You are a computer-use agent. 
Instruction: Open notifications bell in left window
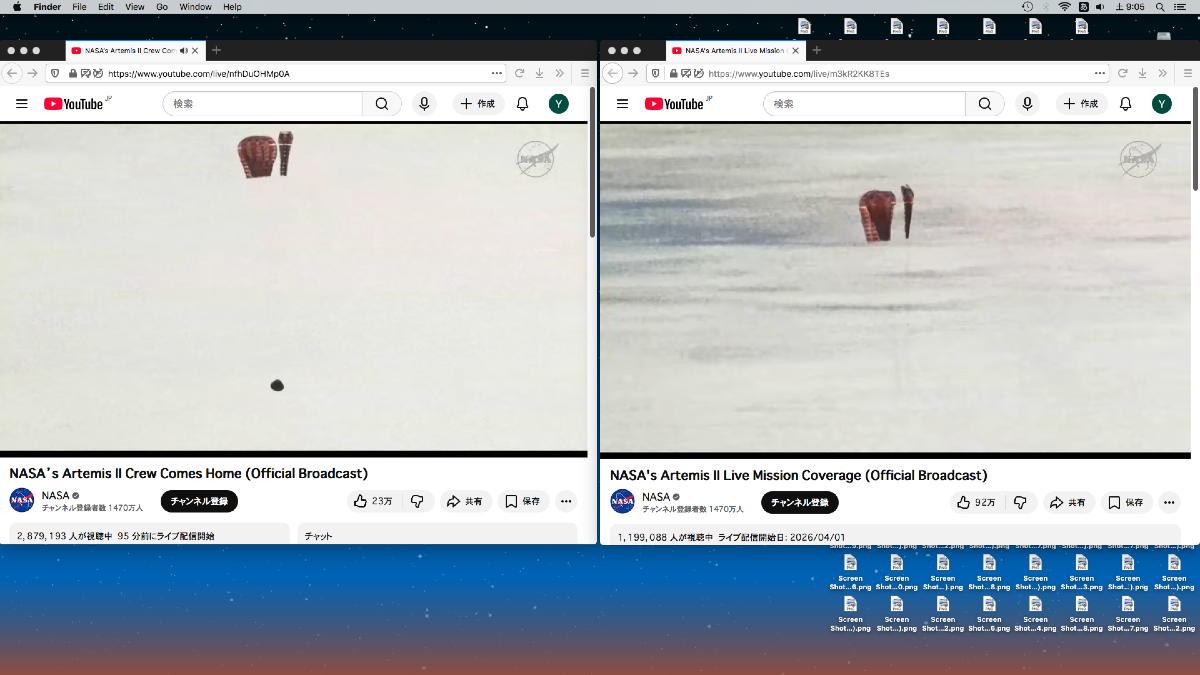(x=522, y=104)
